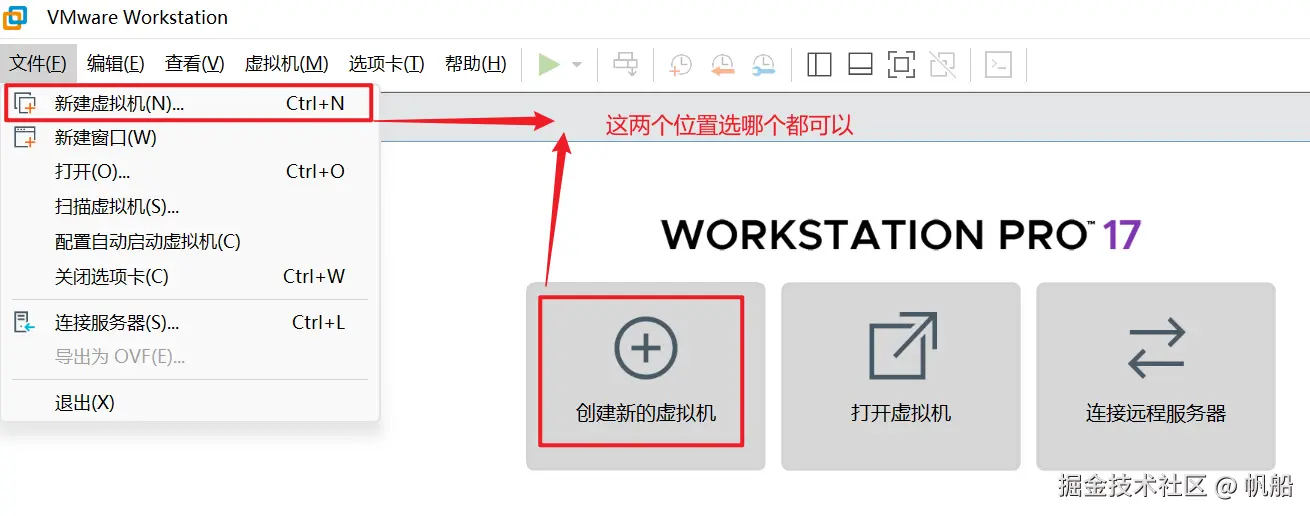Toggle the thumbnail bar layout icon

point(860,65)
